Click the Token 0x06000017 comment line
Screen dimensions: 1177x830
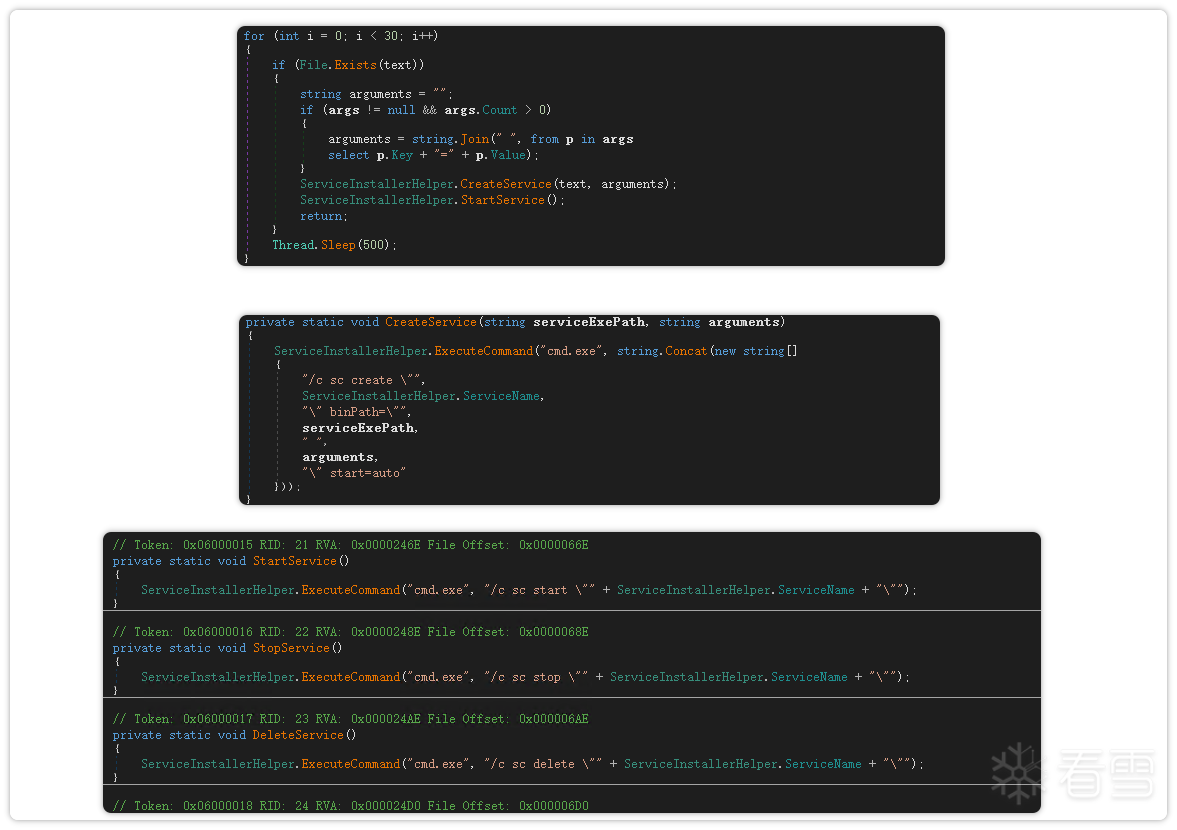pyautogui.click(x=350, y=719)
